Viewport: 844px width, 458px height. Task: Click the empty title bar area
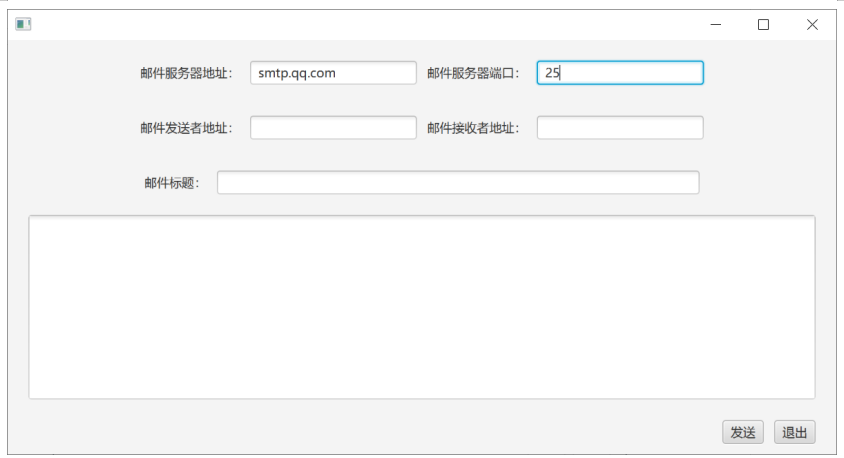click(x=360, y=25)
